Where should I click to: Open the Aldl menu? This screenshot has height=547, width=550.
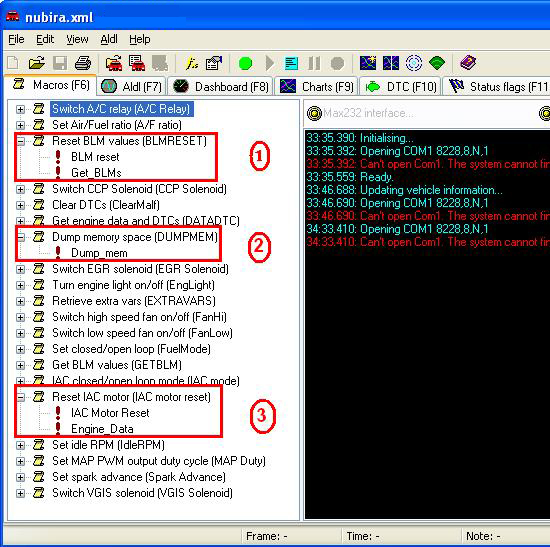coord(109,39)
